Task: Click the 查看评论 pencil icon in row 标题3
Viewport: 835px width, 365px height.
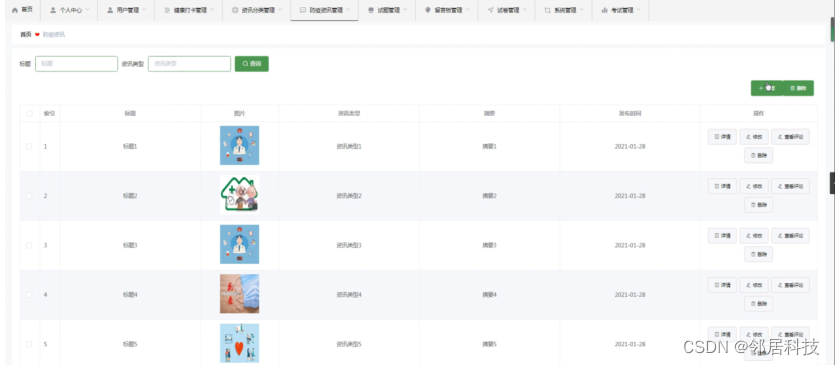Action: point(780,236)
